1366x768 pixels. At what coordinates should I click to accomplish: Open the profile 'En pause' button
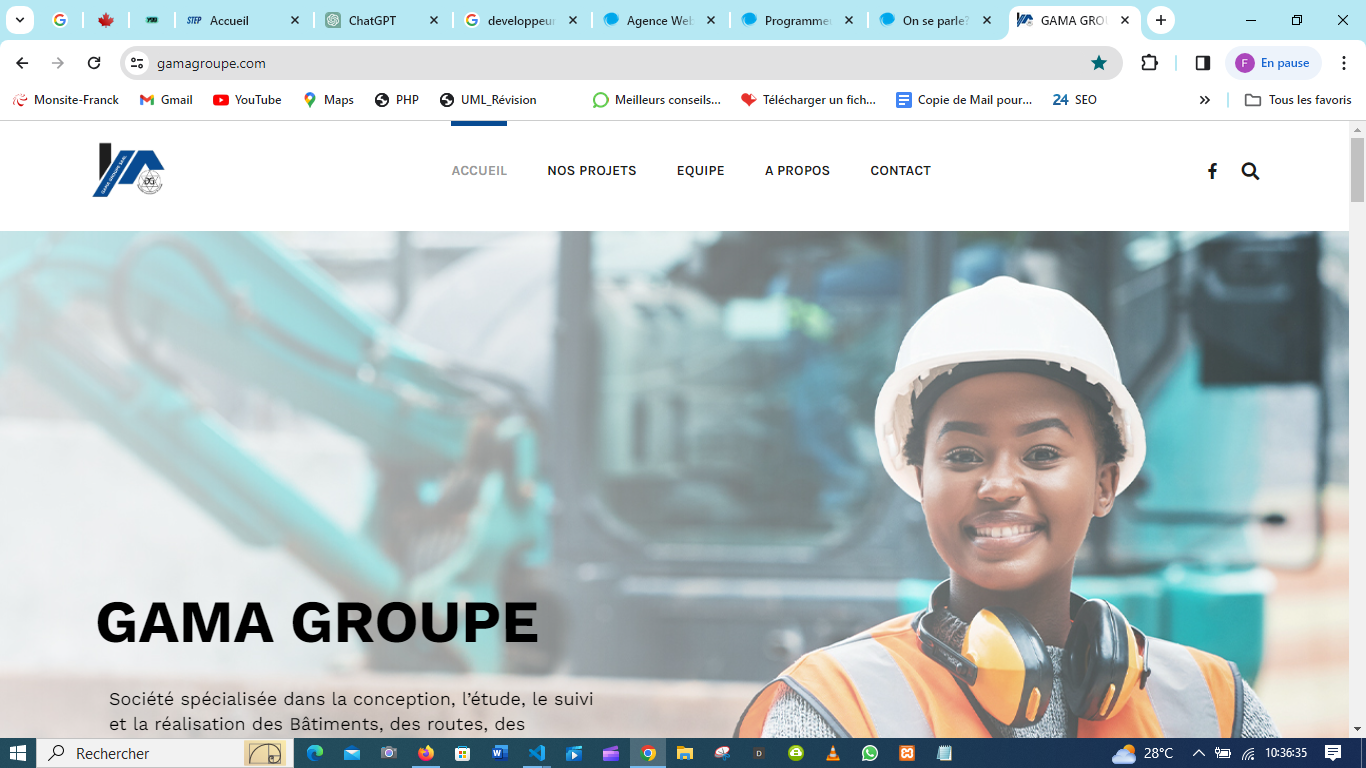(1273, 63)
